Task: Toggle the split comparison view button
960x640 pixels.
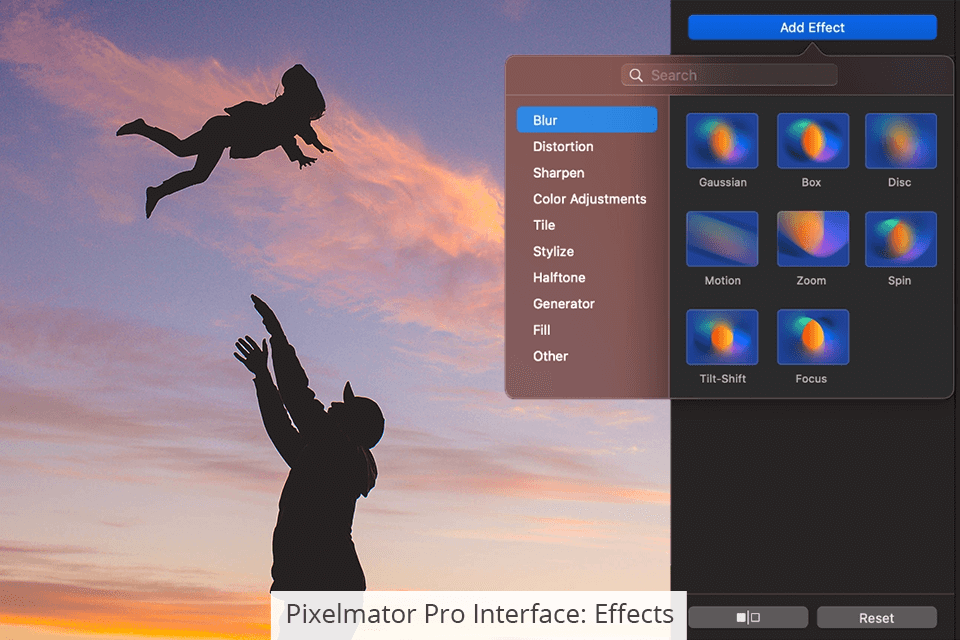Action: click(748, 617)
